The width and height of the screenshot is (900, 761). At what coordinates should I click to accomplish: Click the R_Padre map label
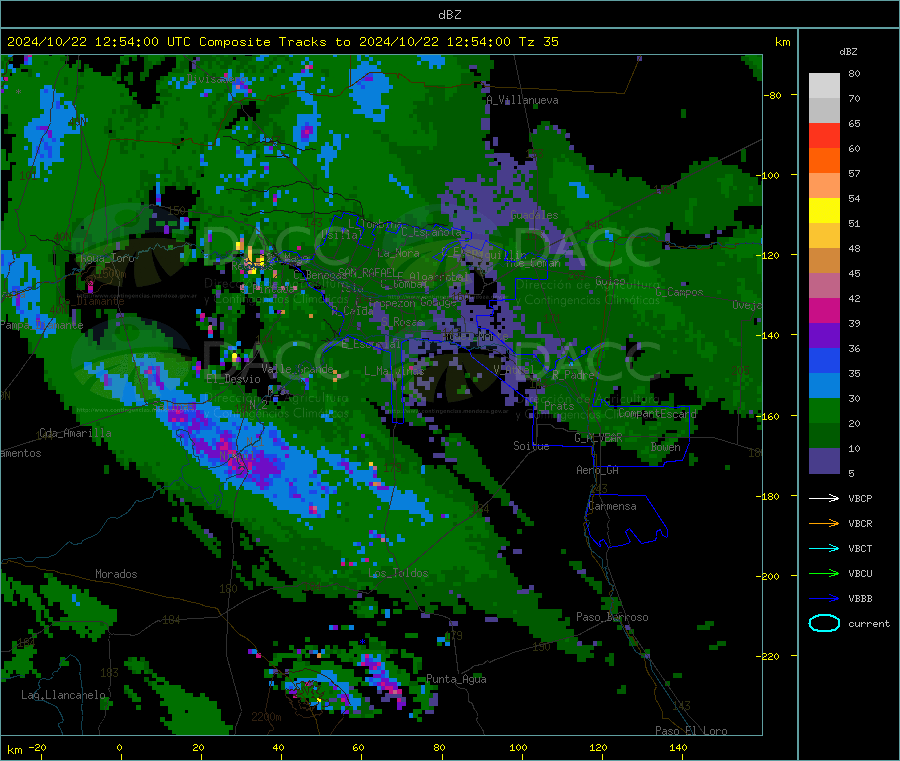click(573, 375)
